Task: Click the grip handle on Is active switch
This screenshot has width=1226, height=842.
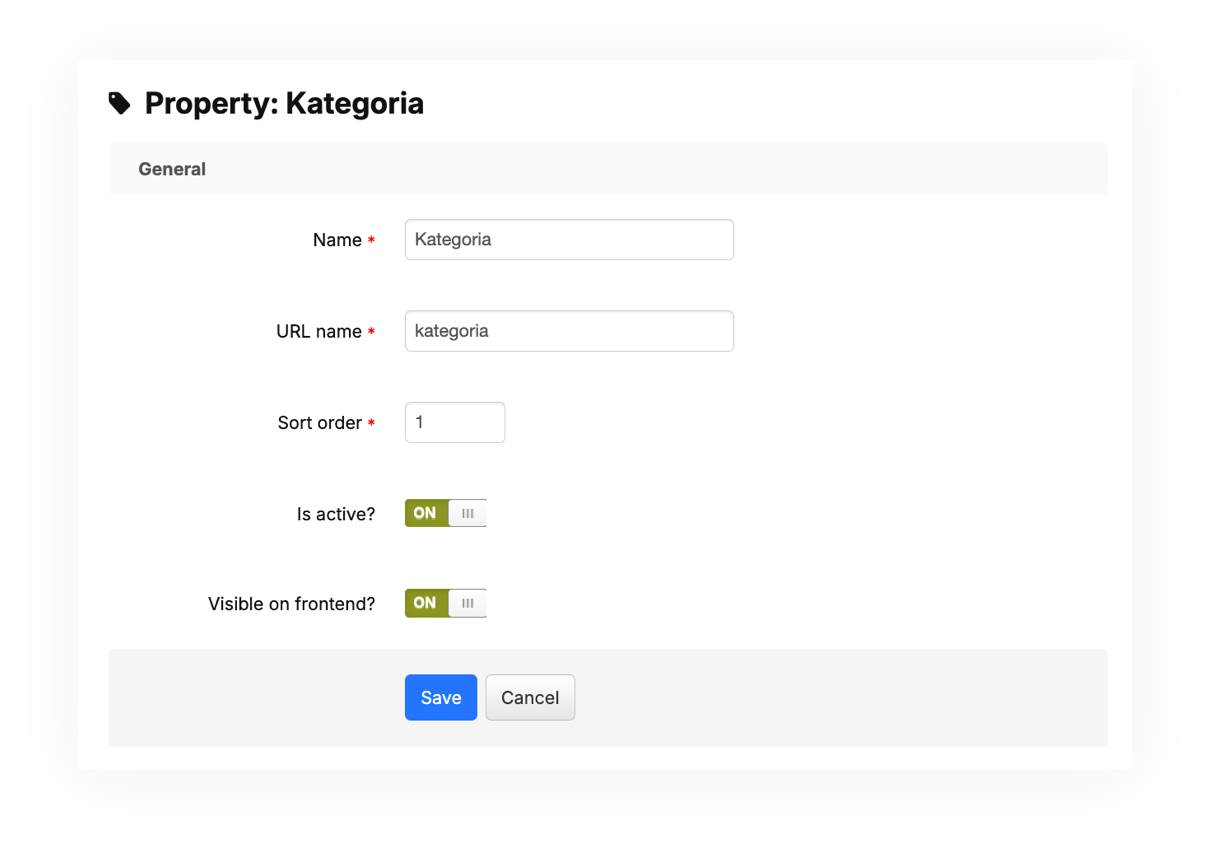Action: [467, 513]
